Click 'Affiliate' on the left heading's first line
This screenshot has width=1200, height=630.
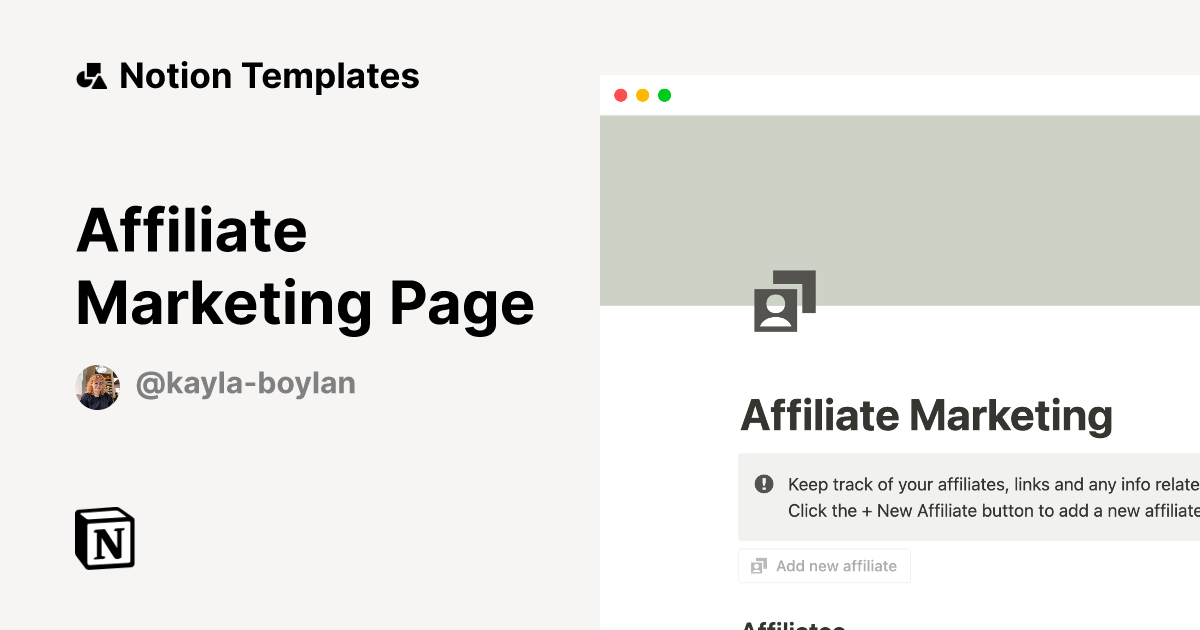(191, 230)
